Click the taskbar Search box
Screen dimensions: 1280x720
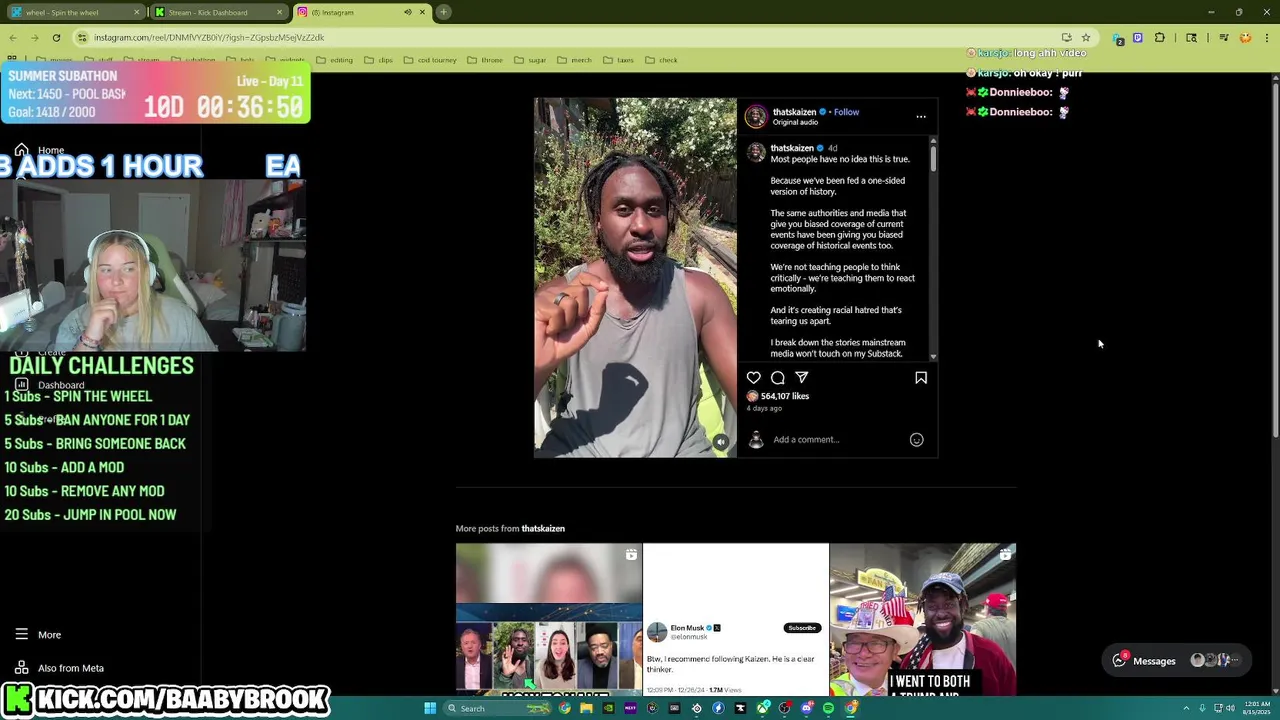click(x=498, y=708)
